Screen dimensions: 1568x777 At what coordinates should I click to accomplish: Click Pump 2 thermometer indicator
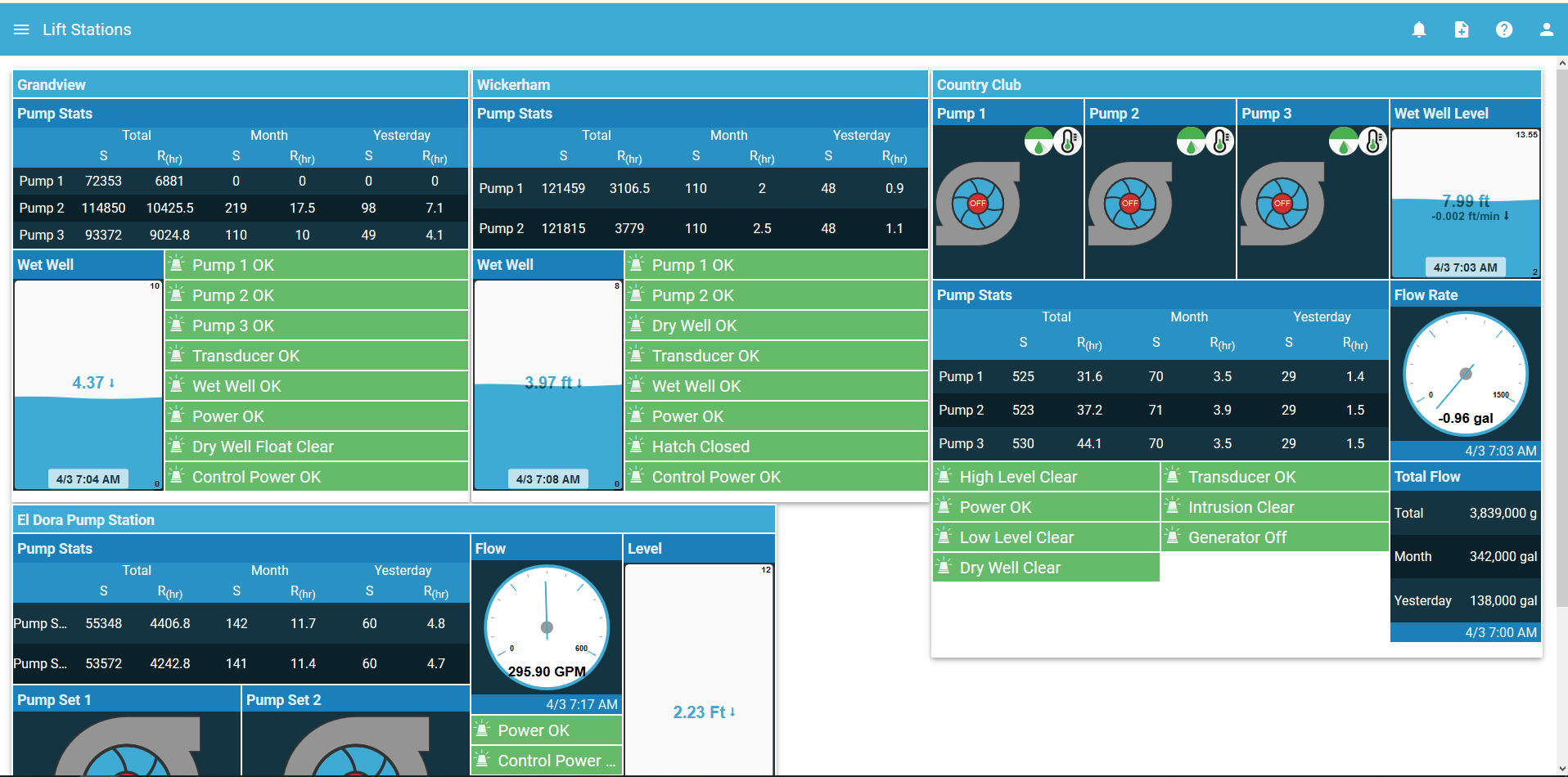pos(1219,141)
